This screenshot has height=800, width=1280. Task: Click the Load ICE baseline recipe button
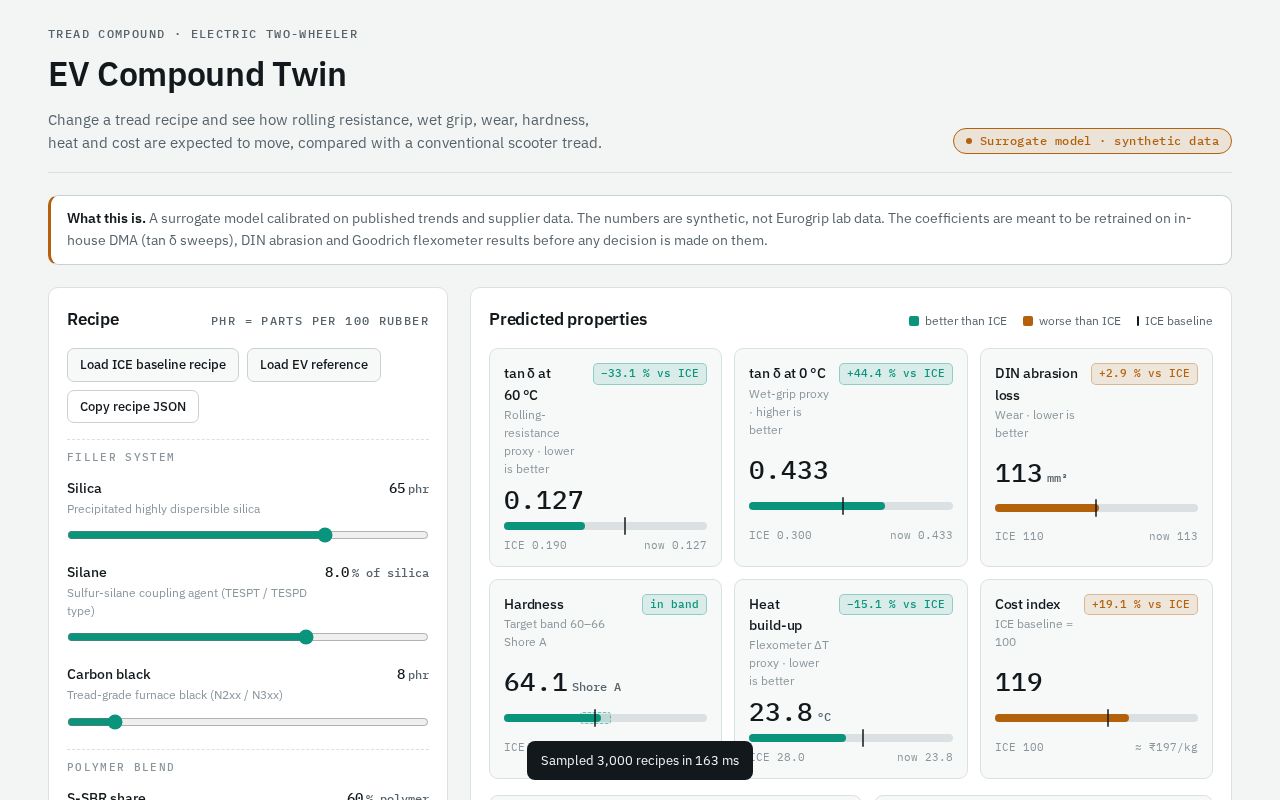click(x=153, y=365)
